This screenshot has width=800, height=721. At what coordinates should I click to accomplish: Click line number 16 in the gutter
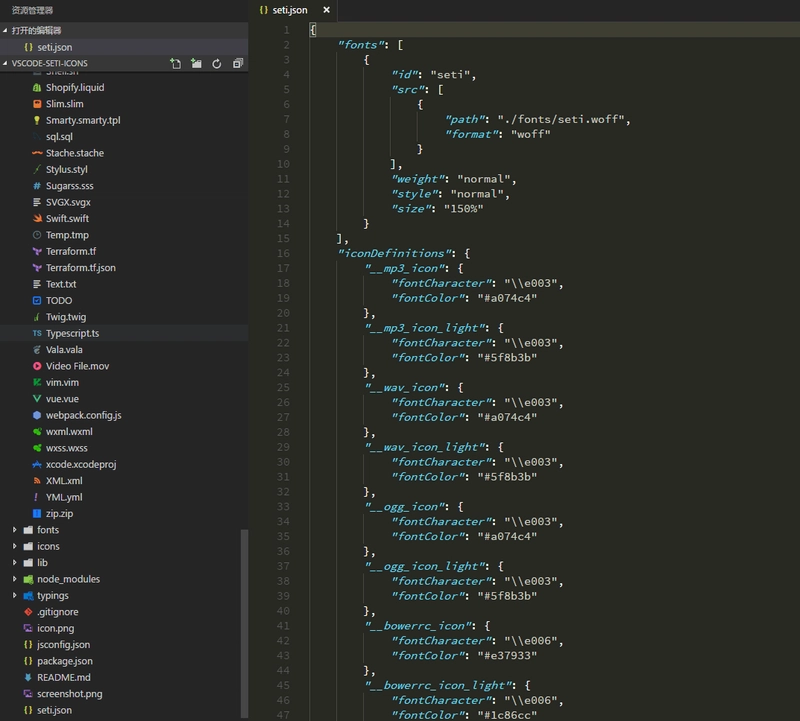283,253
